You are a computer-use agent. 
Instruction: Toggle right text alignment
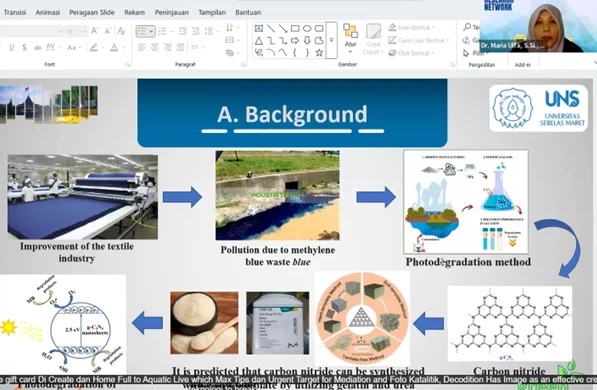click(168, 47)
